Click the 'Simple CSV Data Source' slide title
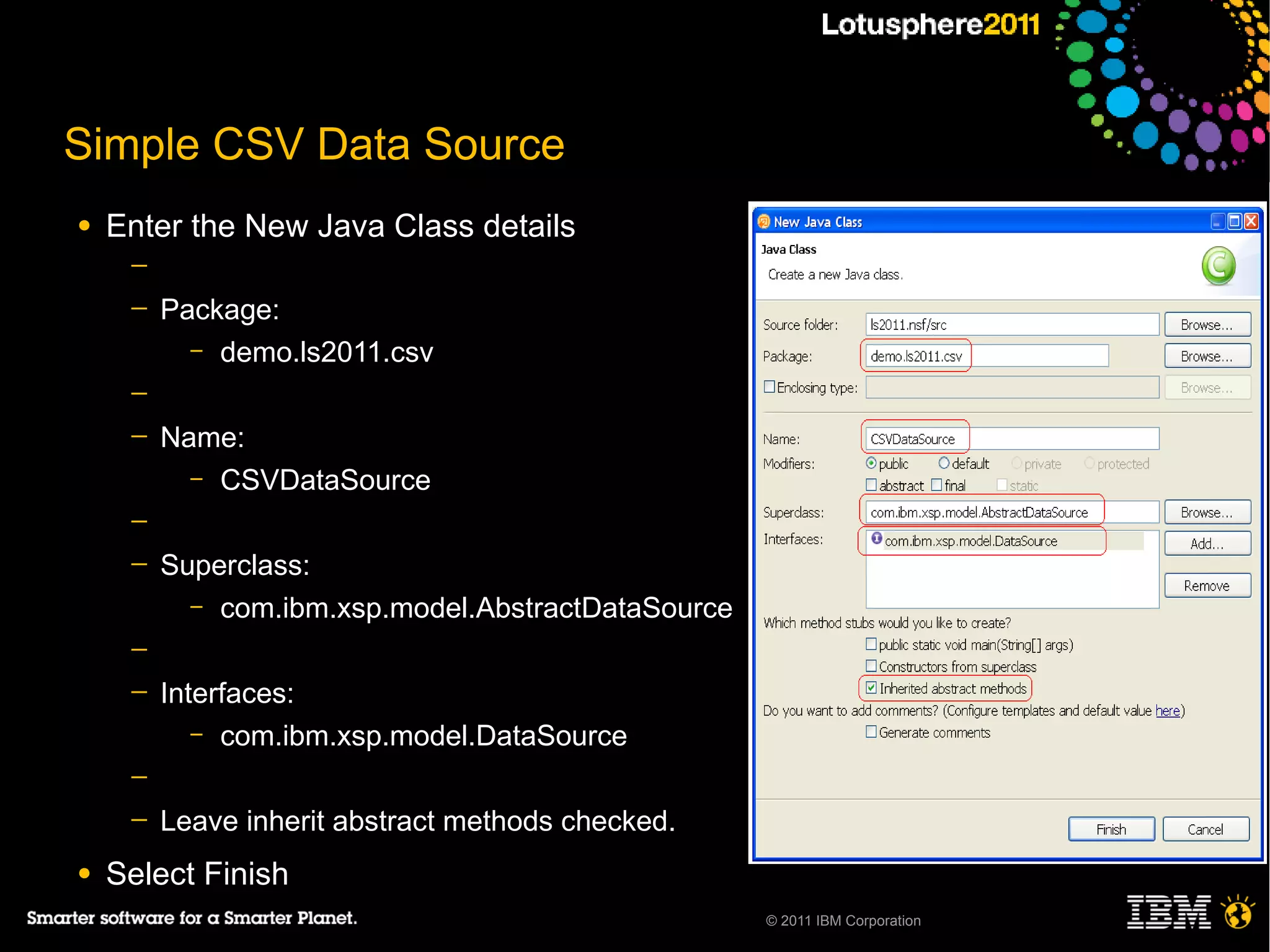Image resolution: width=1270 pixels, height=952 pixels. click(314, 145)
